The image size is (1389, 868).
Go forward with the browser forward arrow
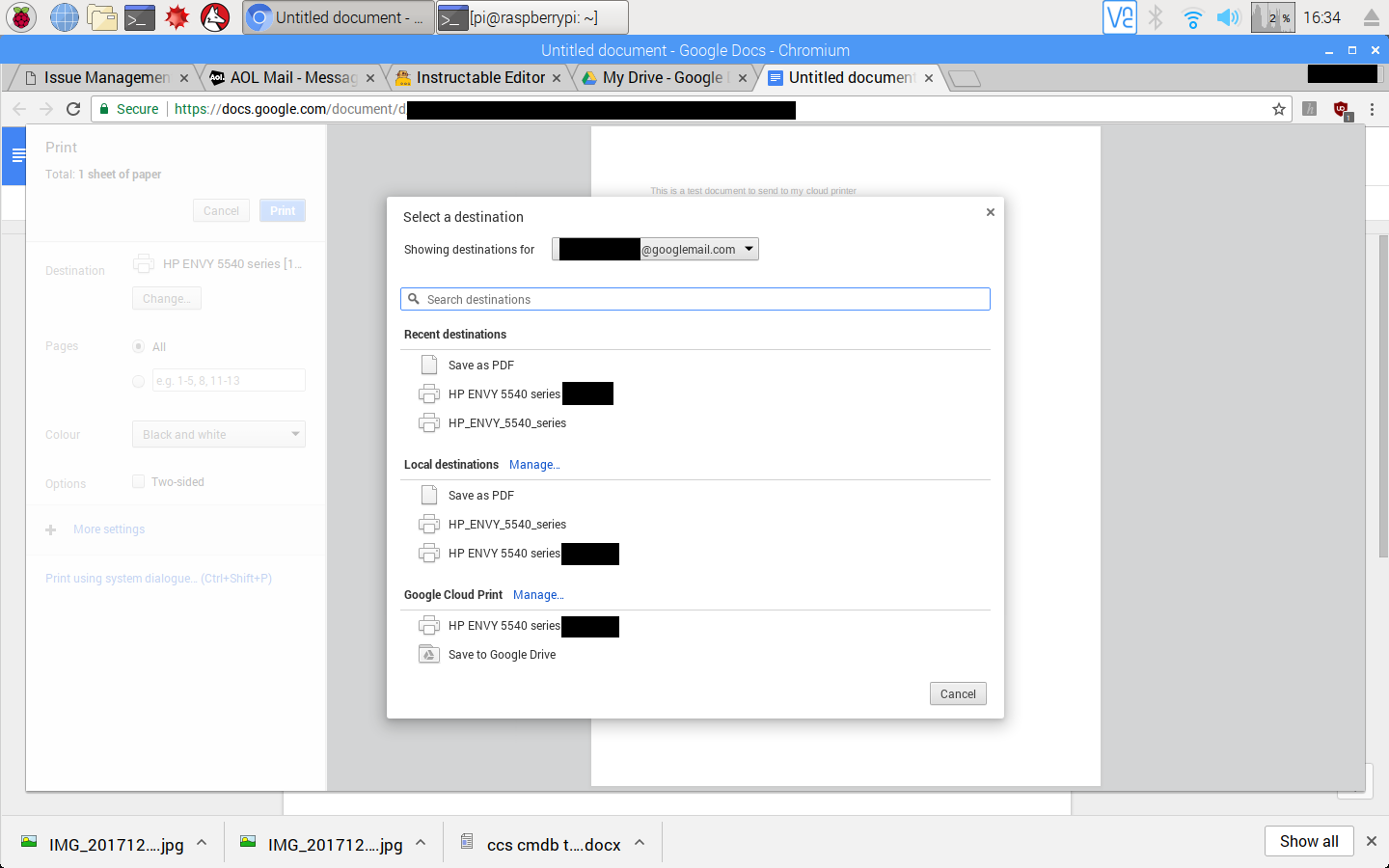(46, 109)
